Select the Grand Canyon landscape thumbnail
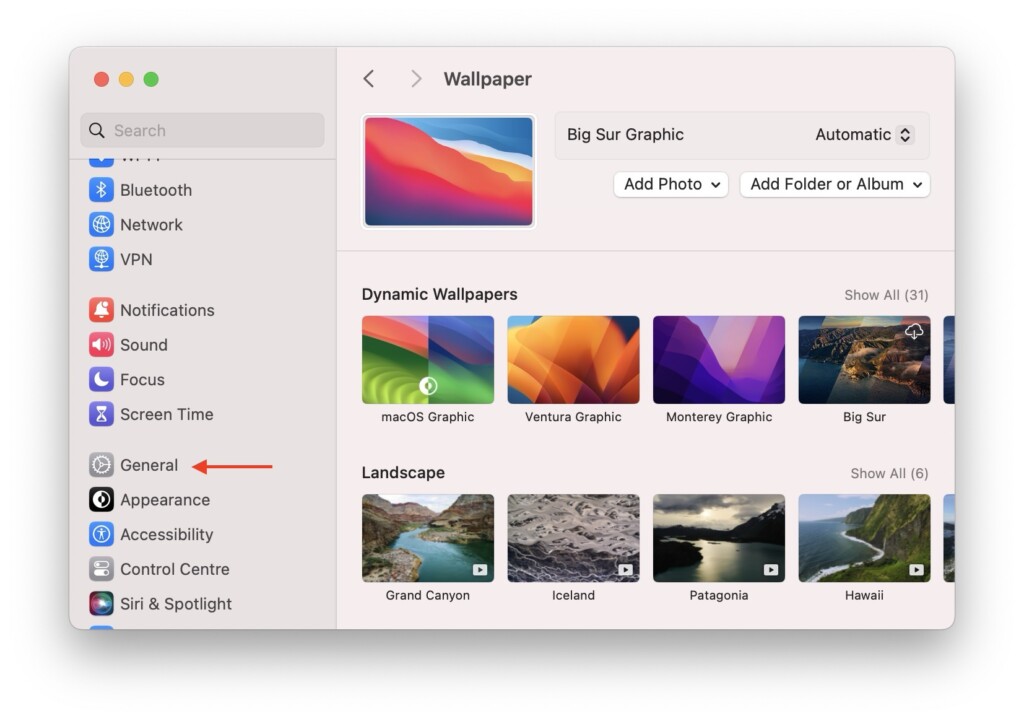Viewport: 1024px width, 721px height. [428, 538]
